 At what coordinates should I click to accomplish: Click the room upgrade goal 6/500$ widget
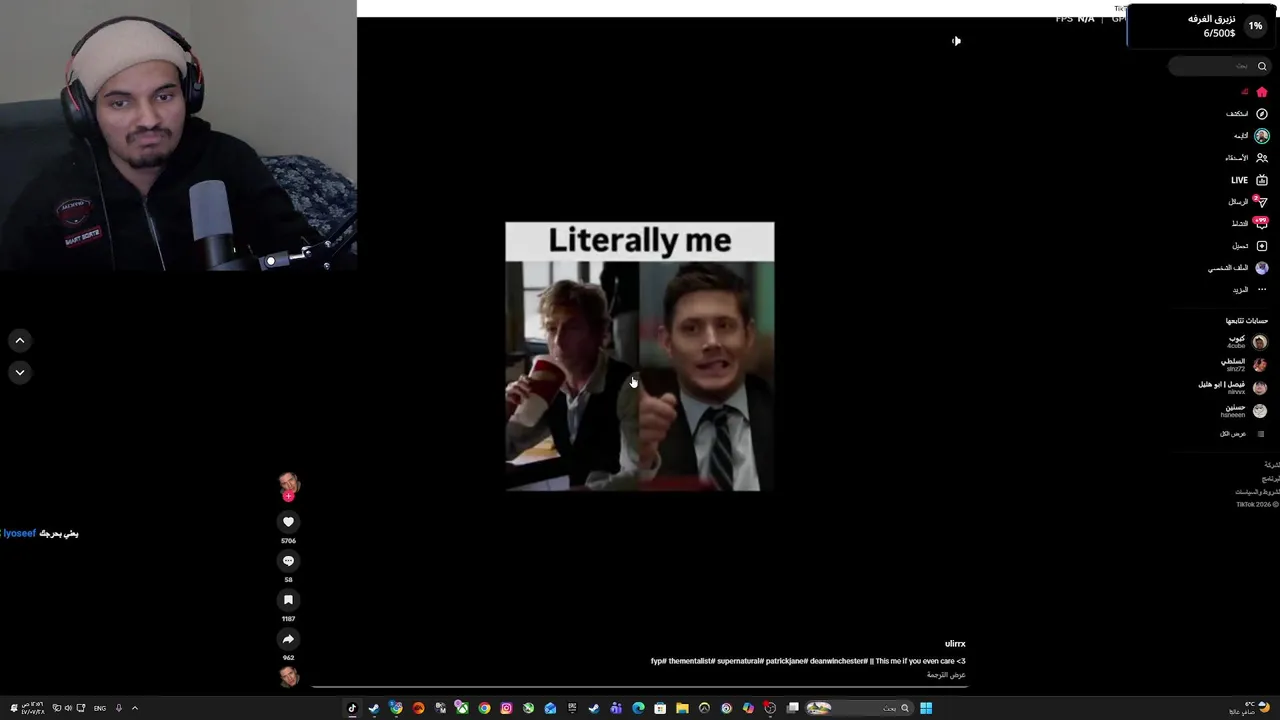pyautogui.click(x=1203, y=27)
